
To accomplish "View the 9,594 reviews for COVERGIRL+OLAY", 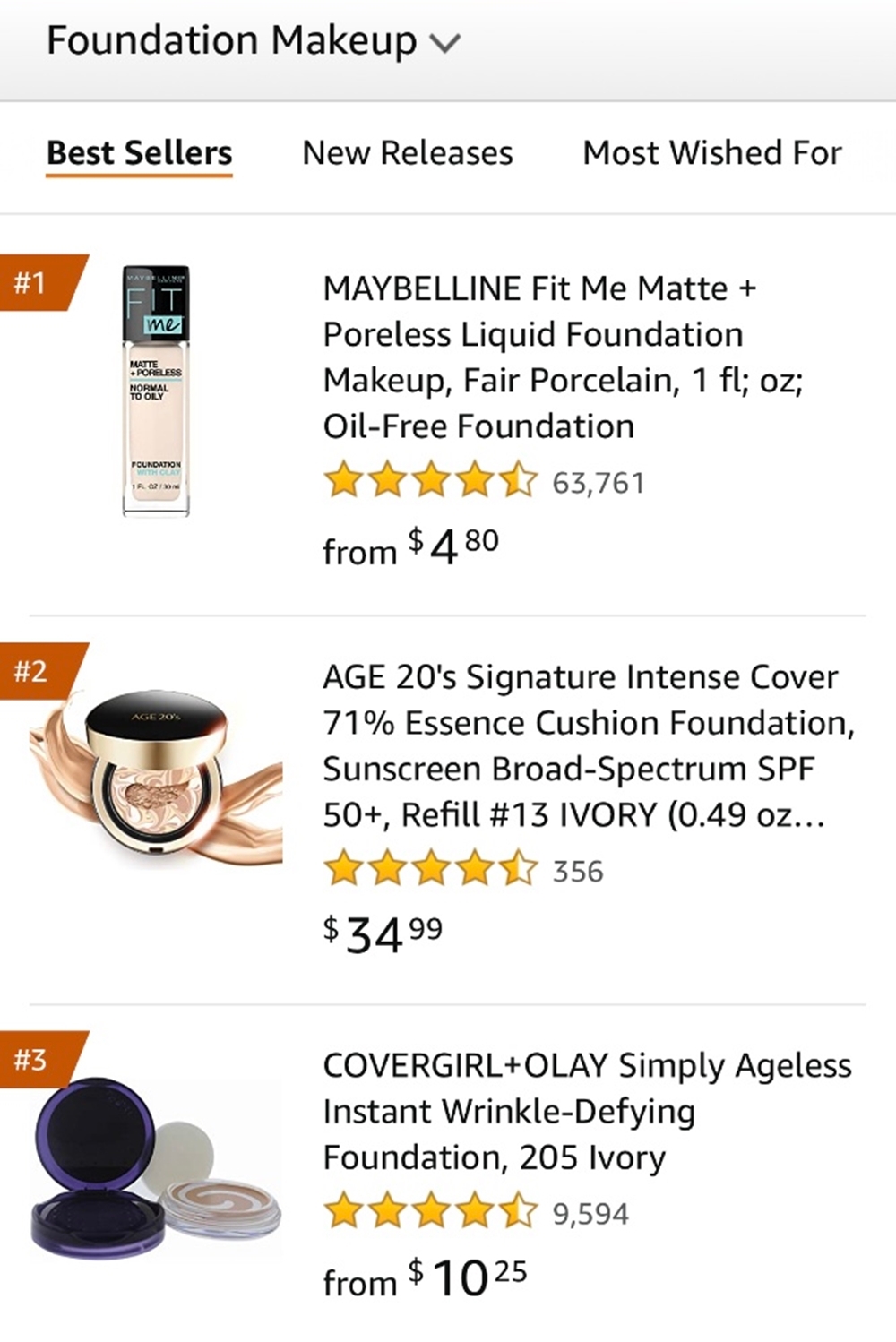I will (x=590, y=1214).
